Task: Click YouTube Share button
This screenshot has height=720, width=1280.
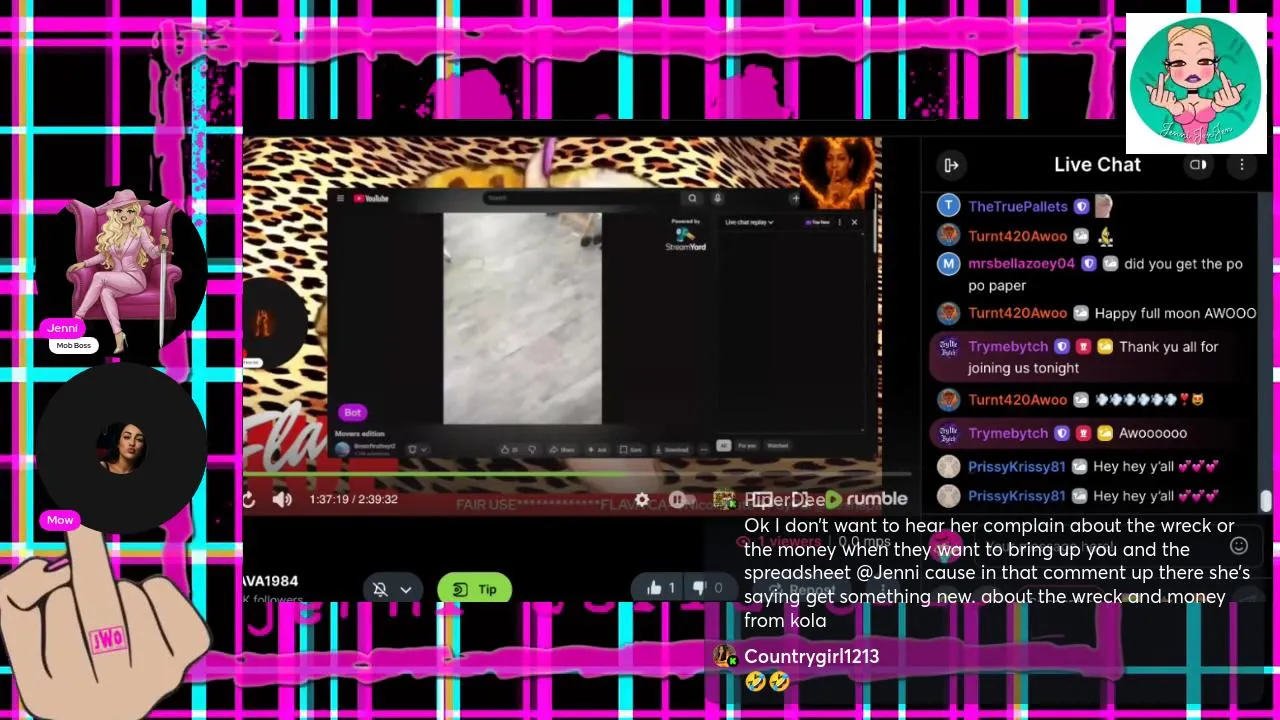Action: 562,449
